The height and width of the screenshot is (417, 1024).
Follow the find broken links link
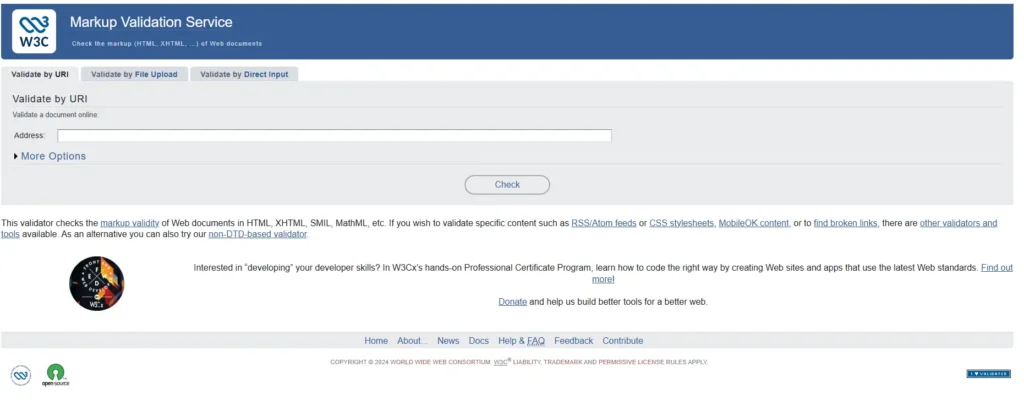pos(846,223)
